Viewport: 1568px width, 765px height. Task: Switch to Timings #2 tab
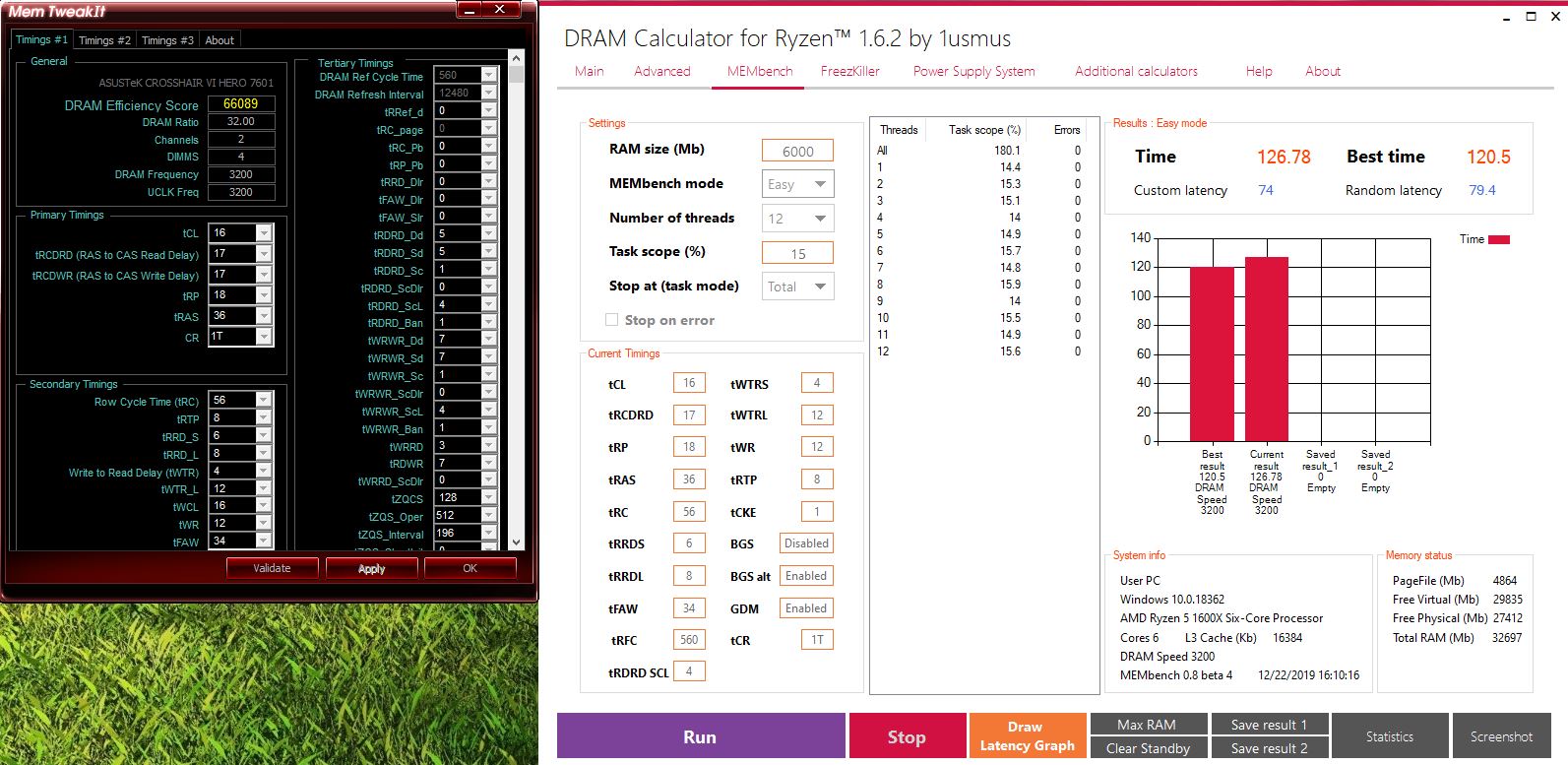click(x=104, y=40)
